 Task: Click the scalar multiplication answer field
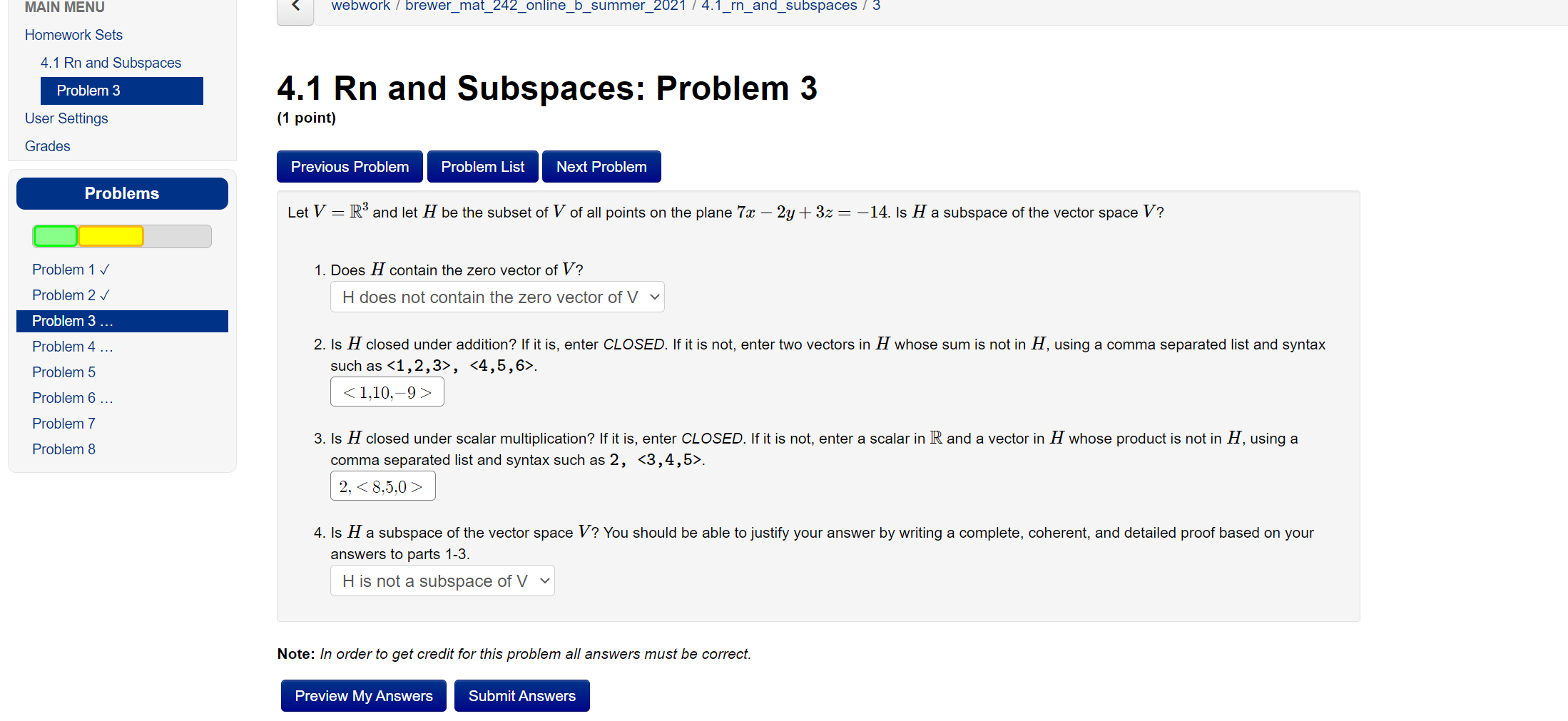pos(382,486)
